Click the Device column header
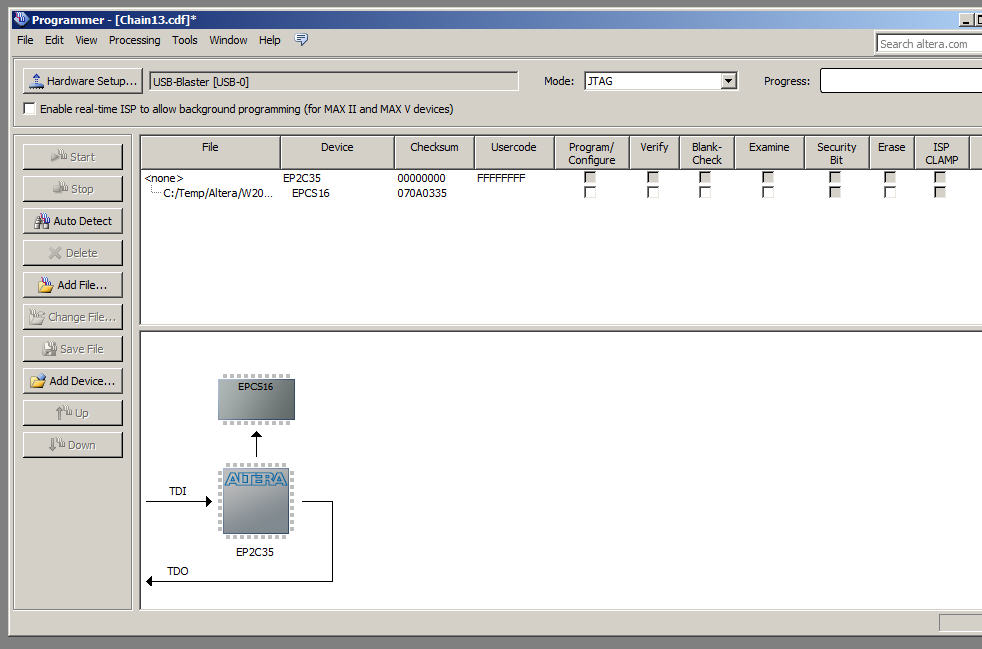This screenshot has height=649, width=982. pyautogui.click(x=337, y=153)
